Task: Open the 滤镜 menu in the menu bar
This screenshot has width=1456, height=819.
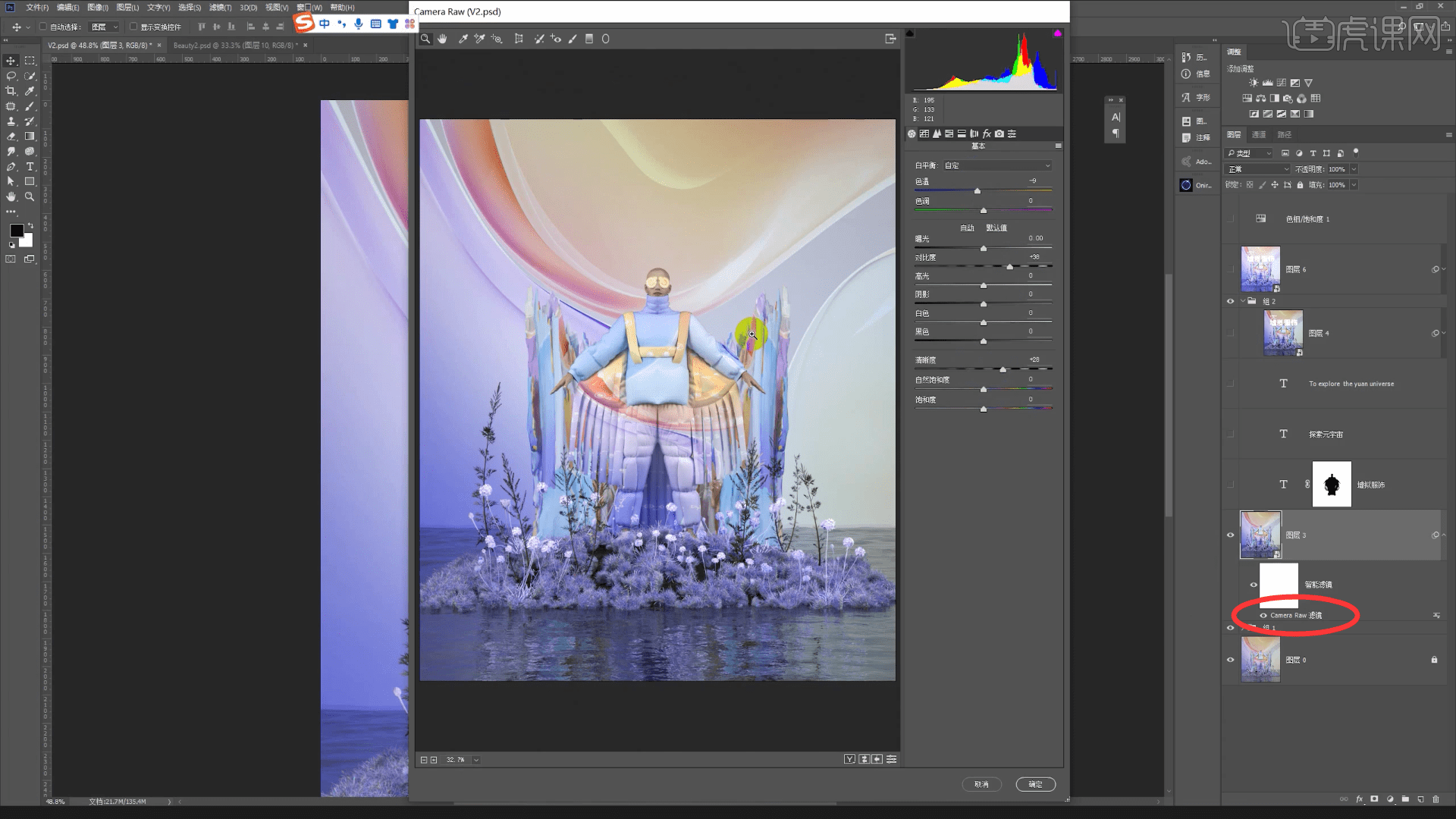Action: [220, 7]
